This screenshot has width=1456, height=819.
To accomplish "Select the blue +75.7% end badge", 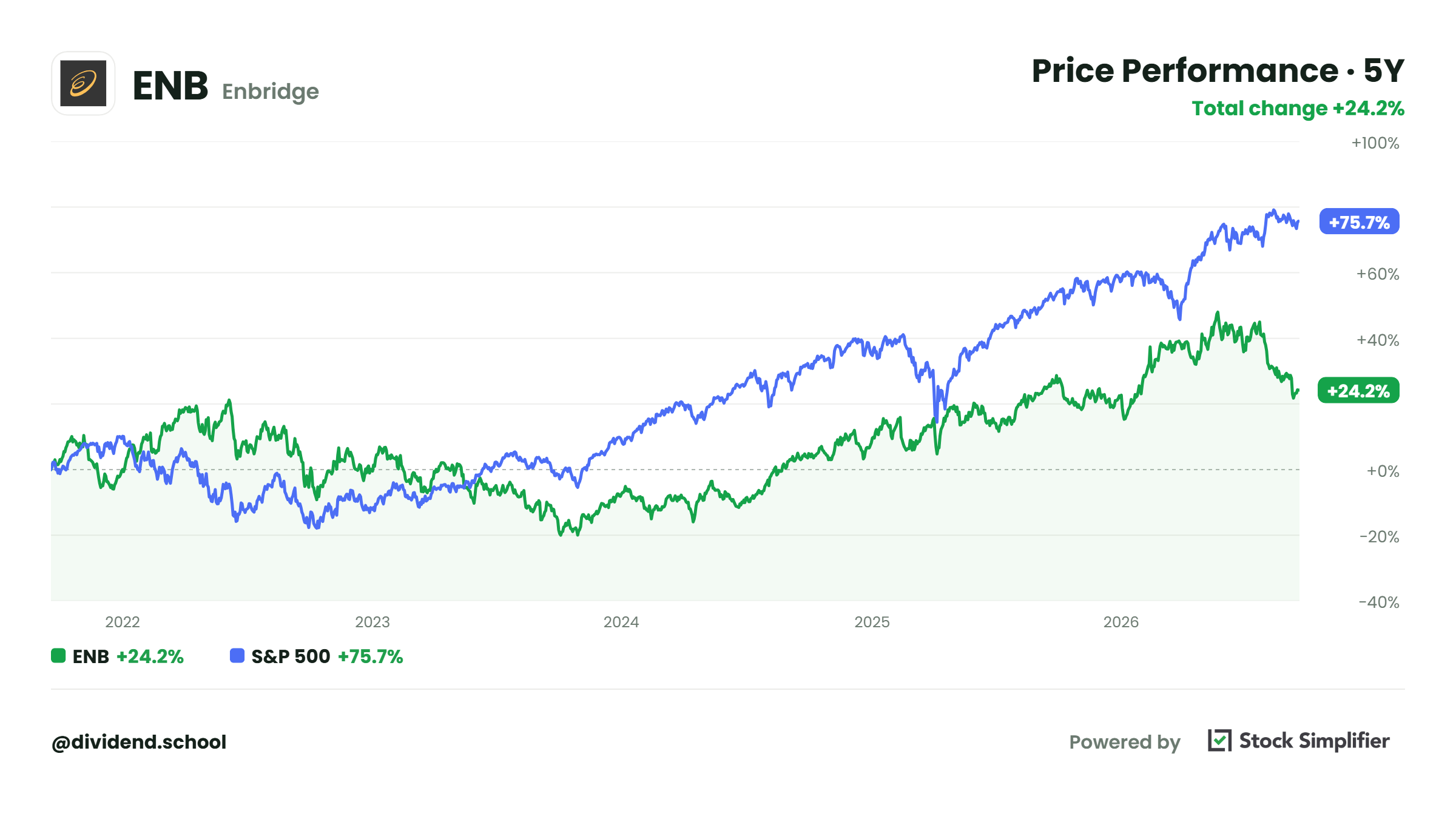I will tap(1359, 222).
